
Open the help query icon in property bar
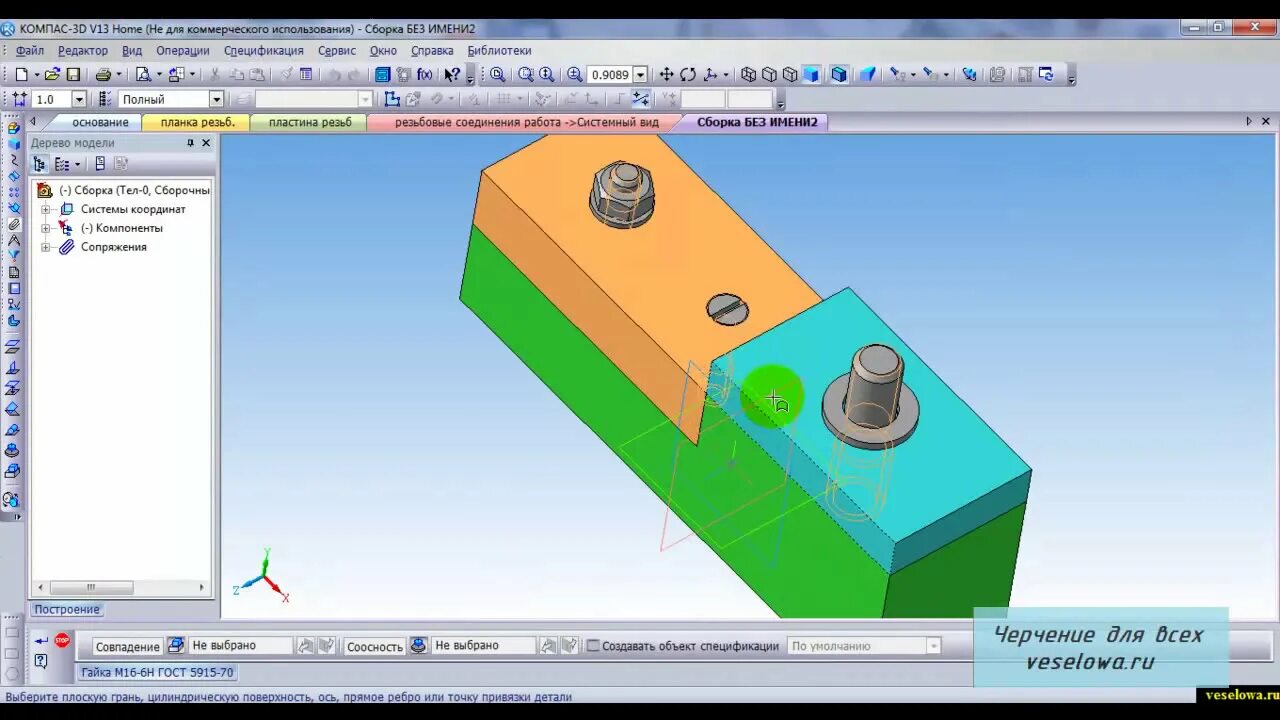(41, 660)
